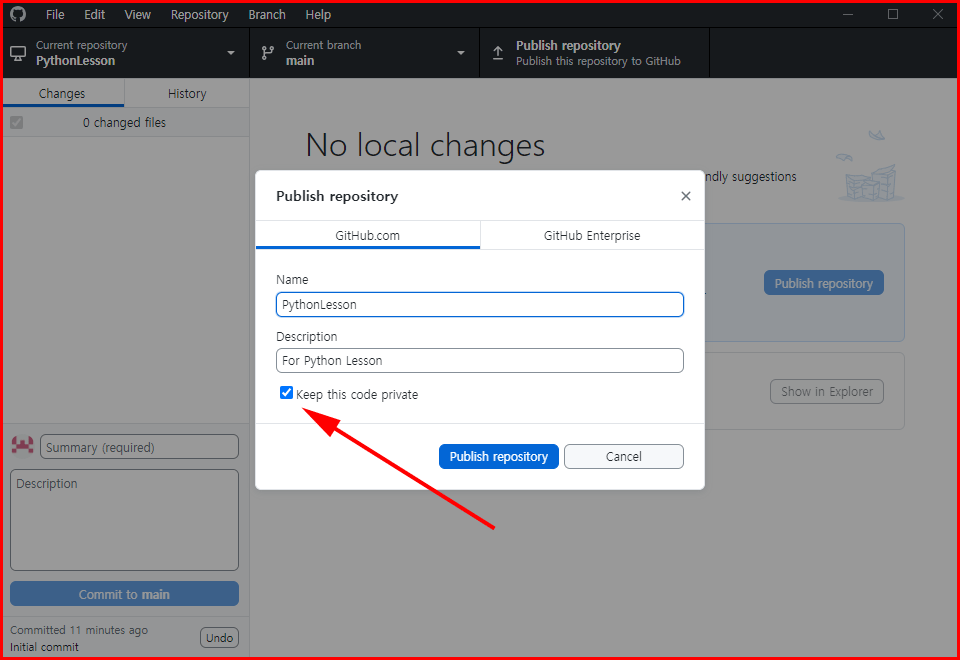Open the Help menu
The width and height of the screenshot is (960, 660).
pos(318,14)
